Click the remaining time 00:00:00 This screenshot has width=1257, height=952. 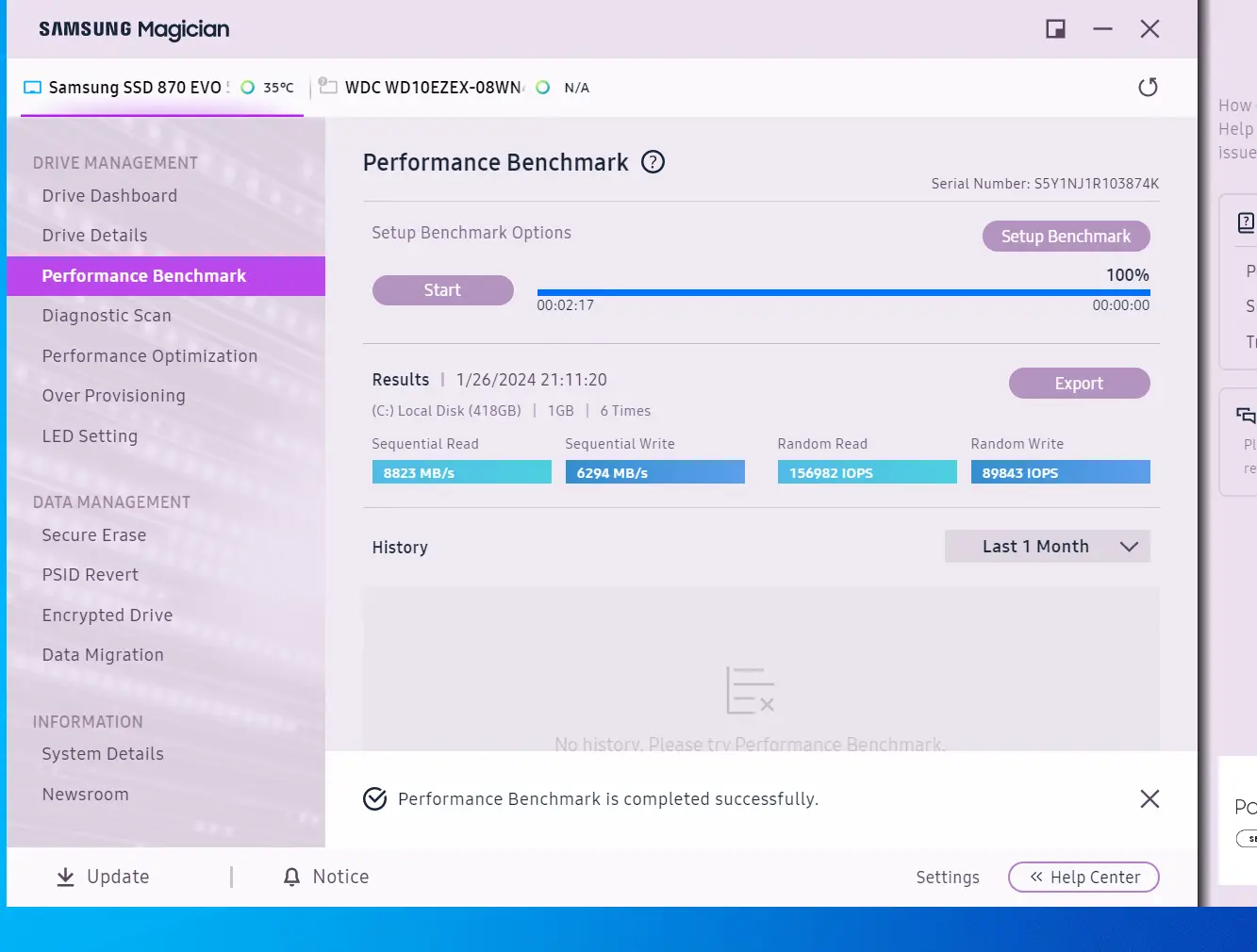point(1121,305)
